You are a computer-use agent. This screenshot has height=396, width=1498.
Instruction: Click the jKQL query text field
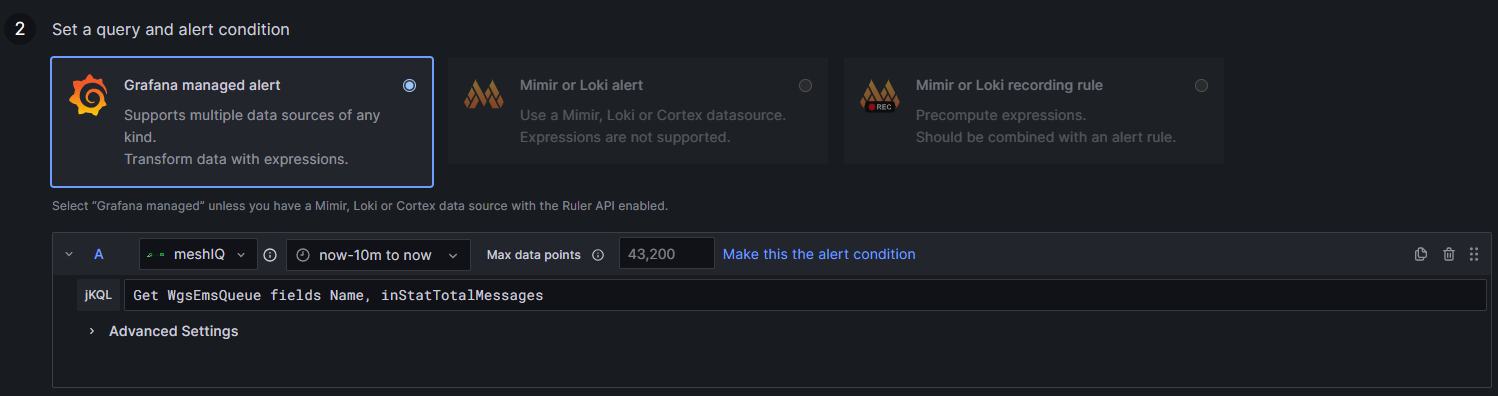805,295
